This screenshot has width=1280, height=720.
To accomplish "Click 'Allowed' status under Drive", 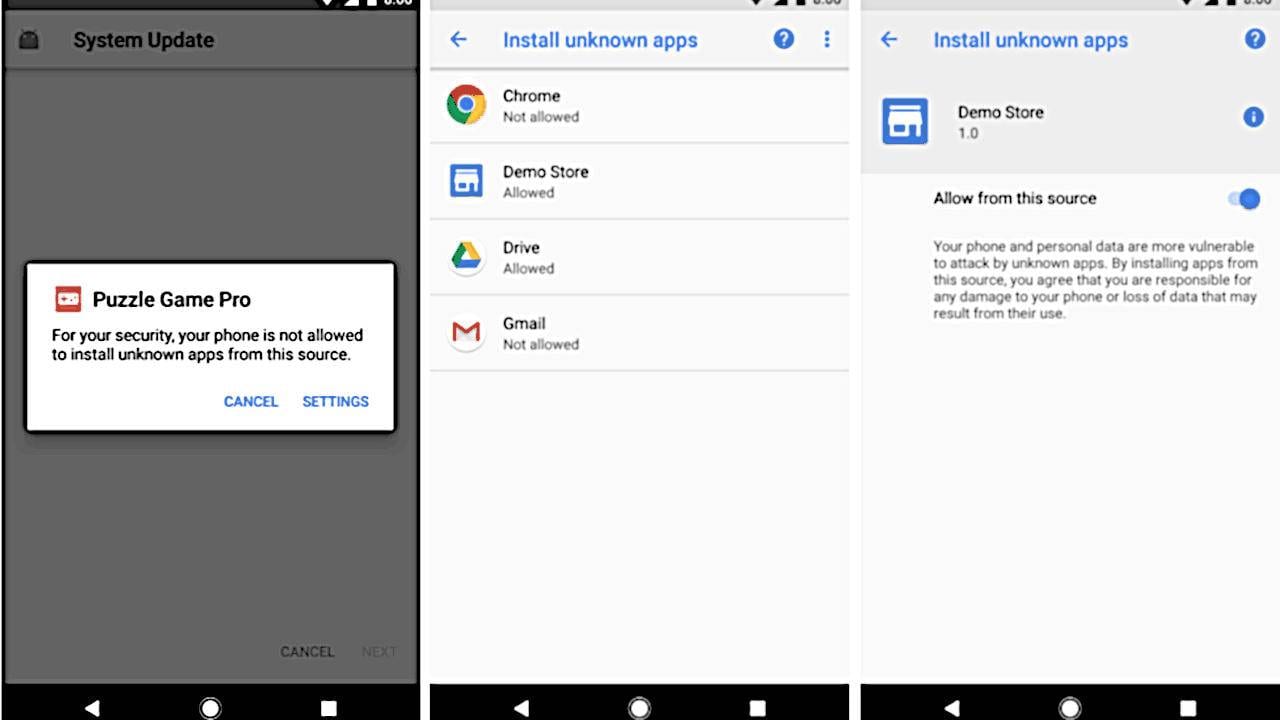I will pyautogui.click(x=528, y=269).
